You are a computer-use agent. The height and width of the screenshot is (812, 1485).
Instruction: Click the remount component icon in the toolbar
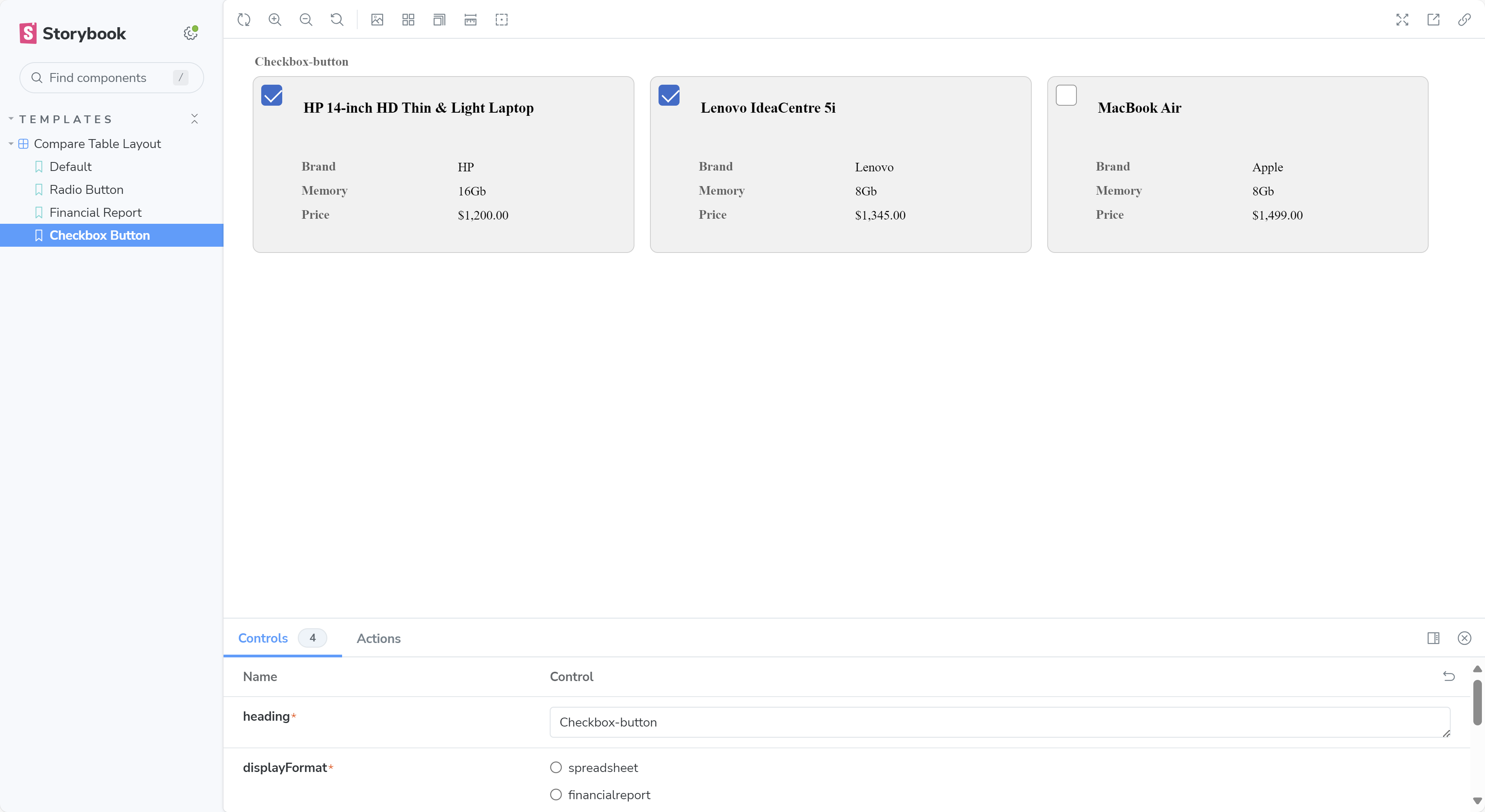[244, 19]
